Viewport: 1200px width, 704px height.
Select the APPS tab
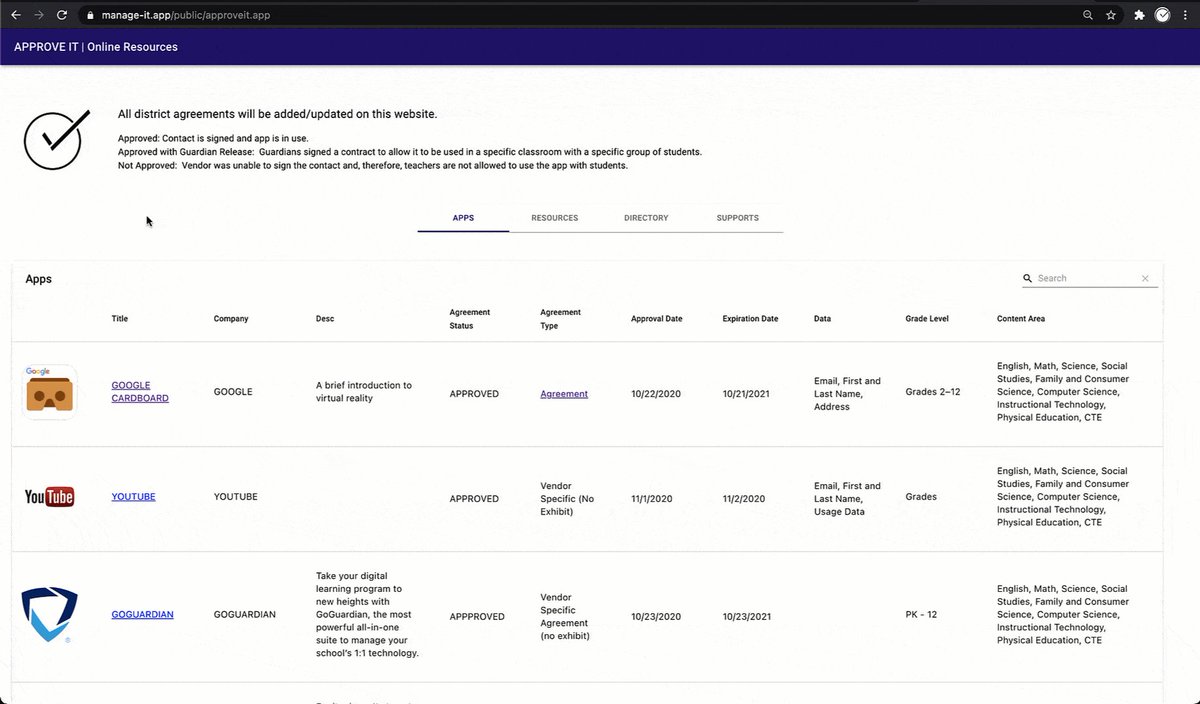(x=463, y=218)
